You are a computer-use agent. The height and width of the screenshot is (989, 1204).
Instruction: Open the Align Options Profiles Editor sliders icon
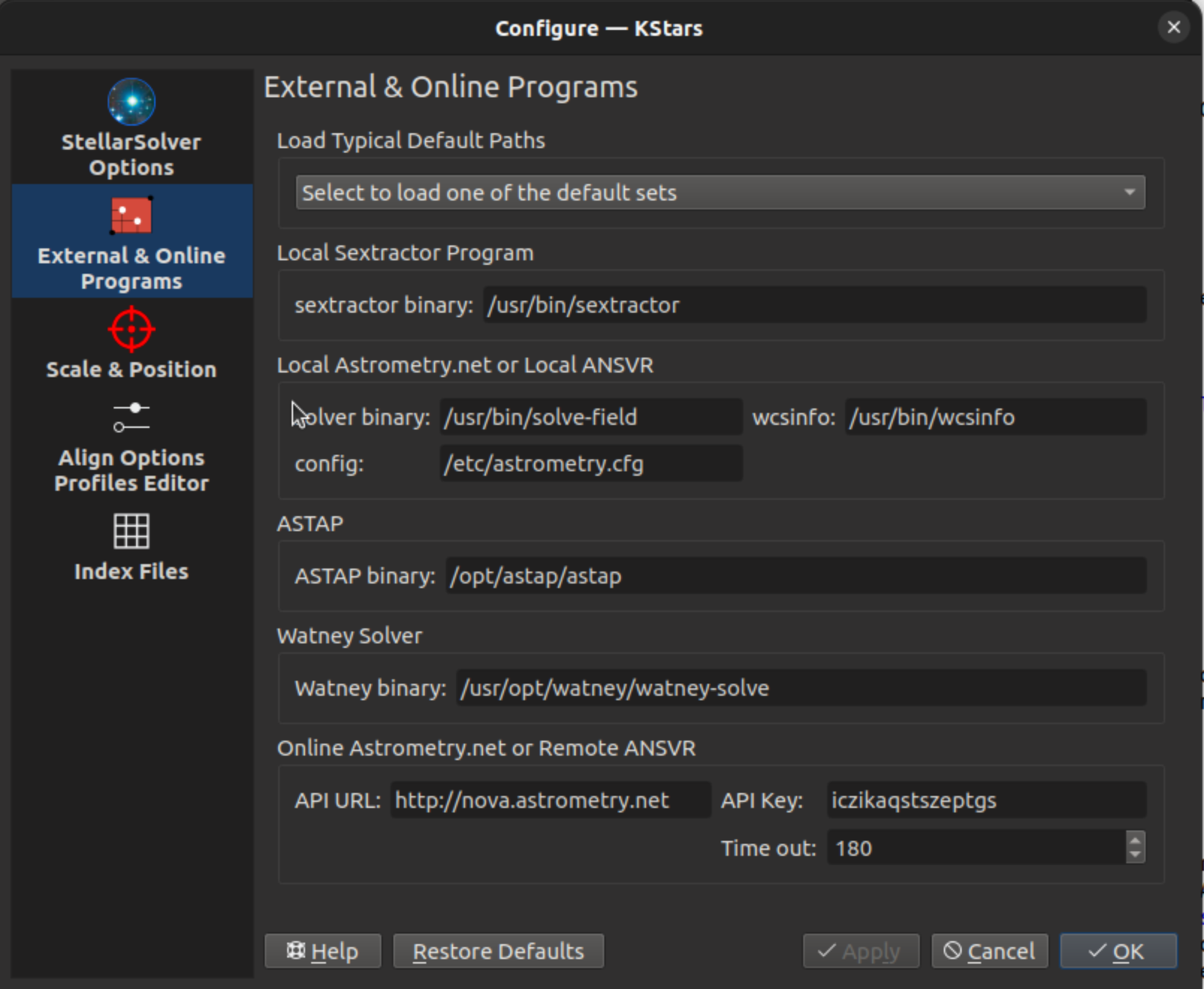pos(131,417)
